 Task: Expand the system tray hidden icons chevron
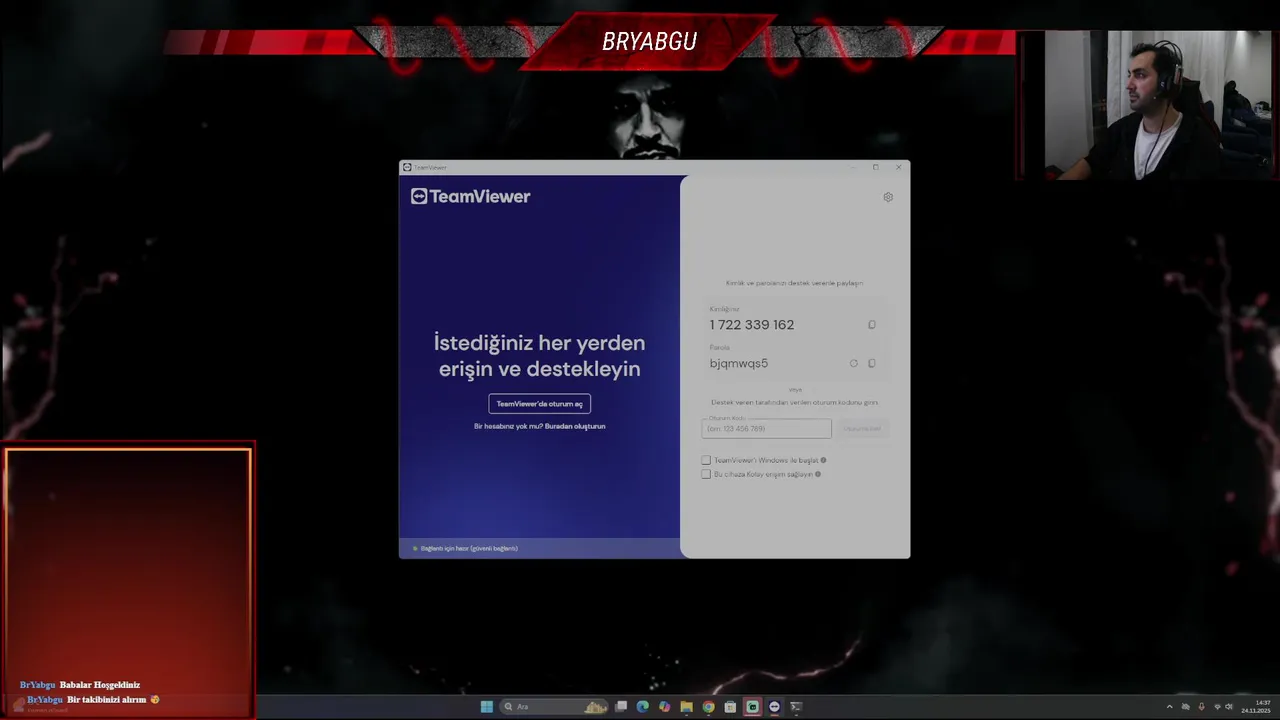point(1169,707)
